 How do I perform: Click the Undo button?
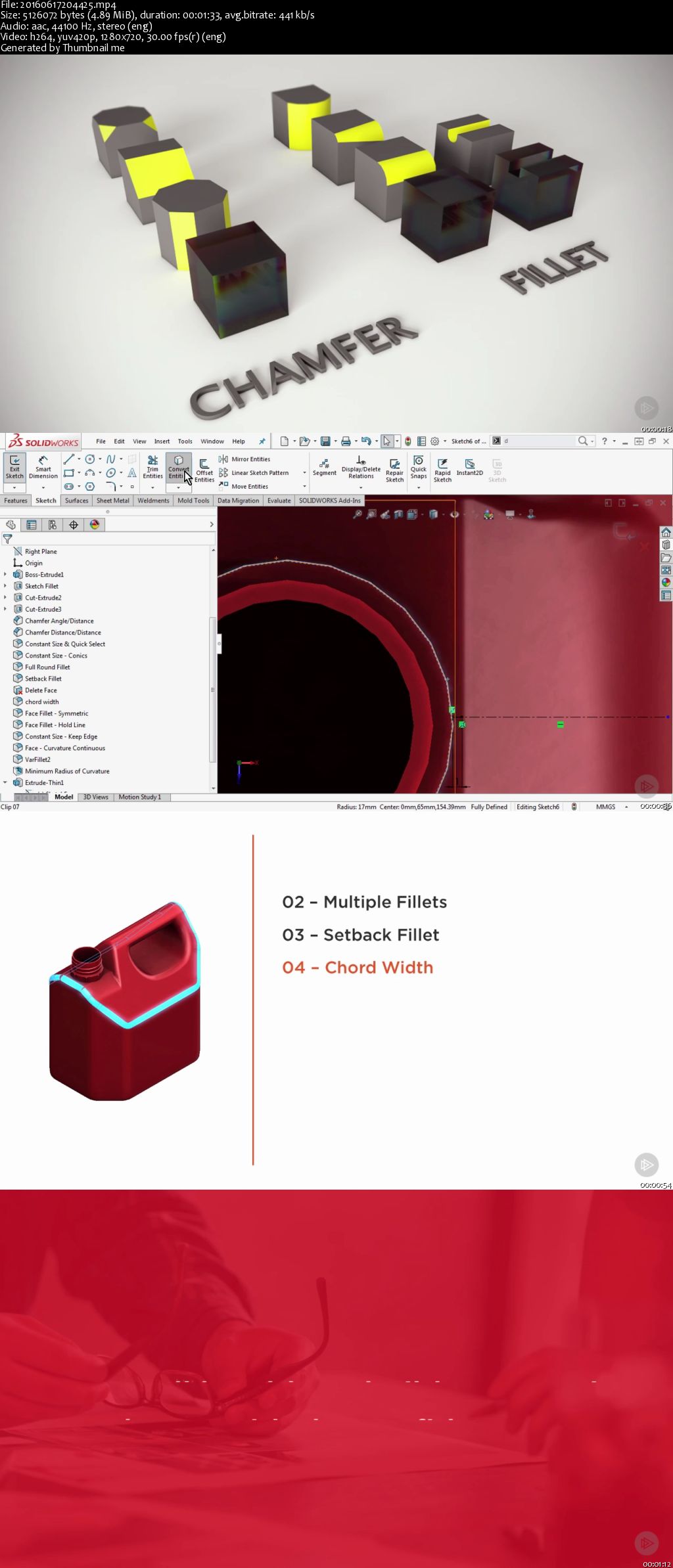[x=366, y=441]
